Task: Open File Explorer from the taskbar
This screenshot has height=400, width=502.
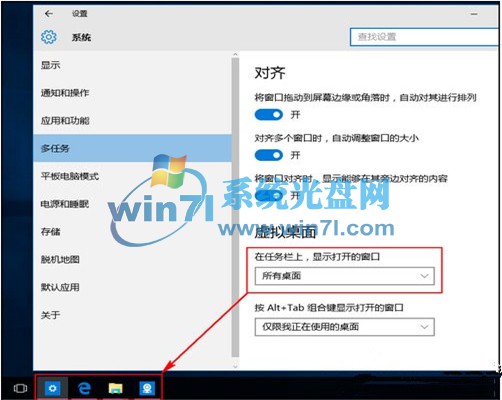Action: point(115,388)
